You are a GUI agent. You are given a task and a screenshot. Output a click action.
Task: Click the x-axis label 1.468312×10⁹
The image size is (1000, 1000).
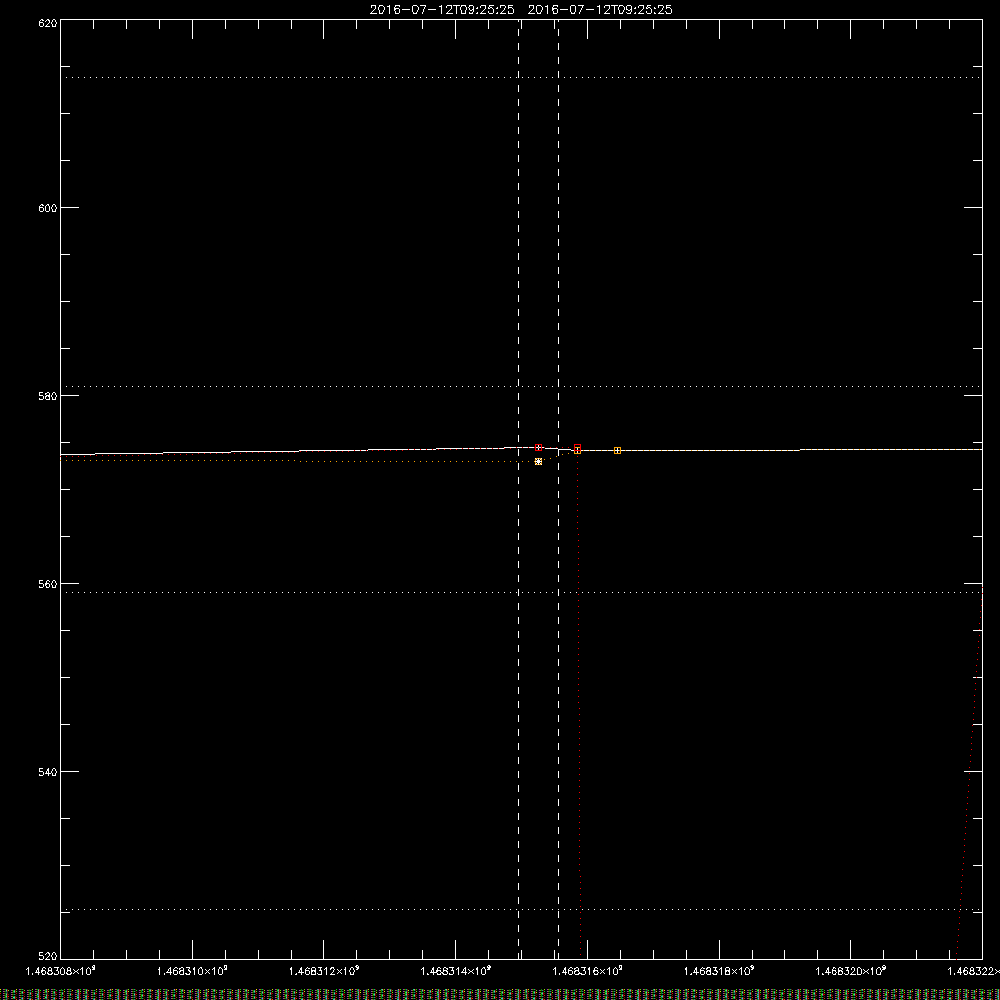[324, 971]
